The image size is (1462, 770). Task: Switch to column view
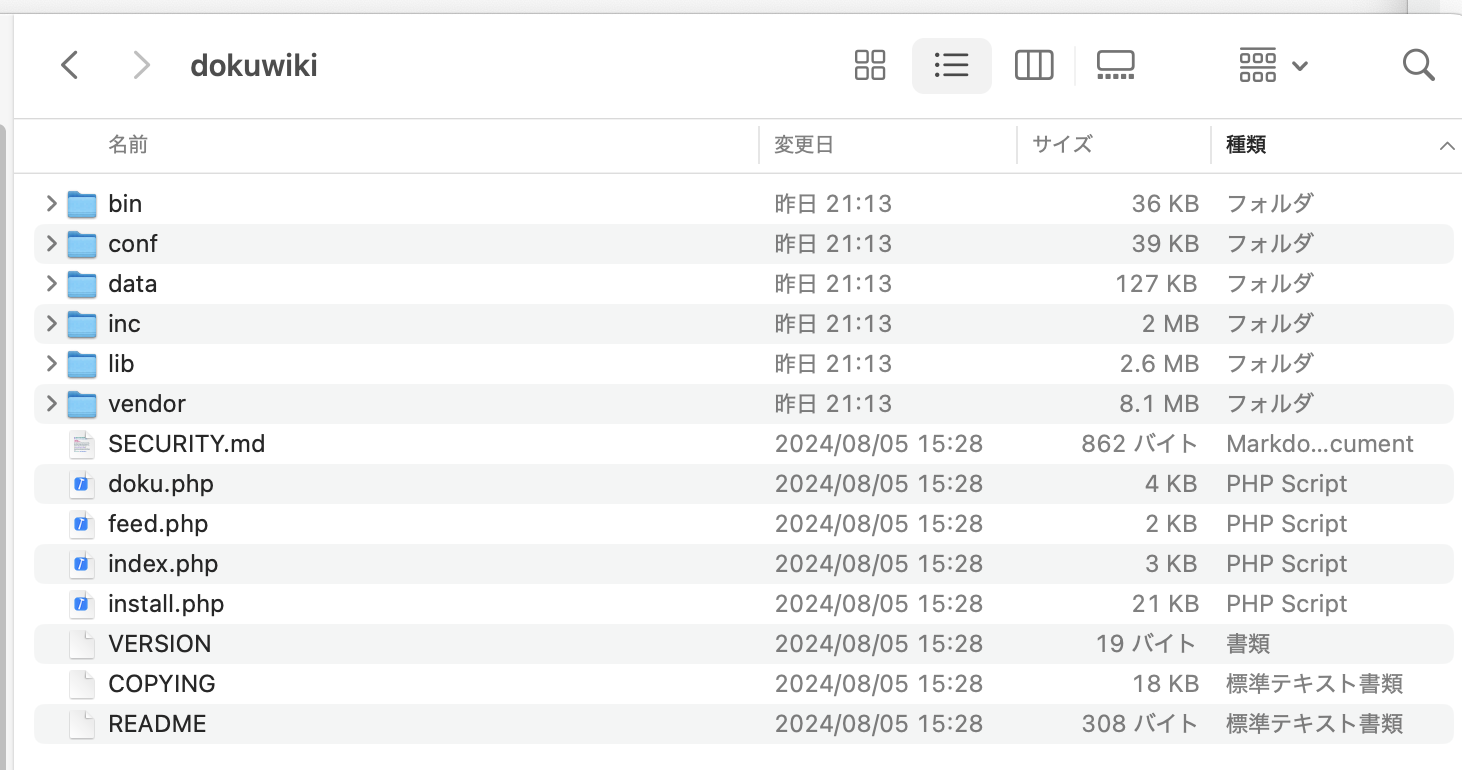[x=1034, y=65]
